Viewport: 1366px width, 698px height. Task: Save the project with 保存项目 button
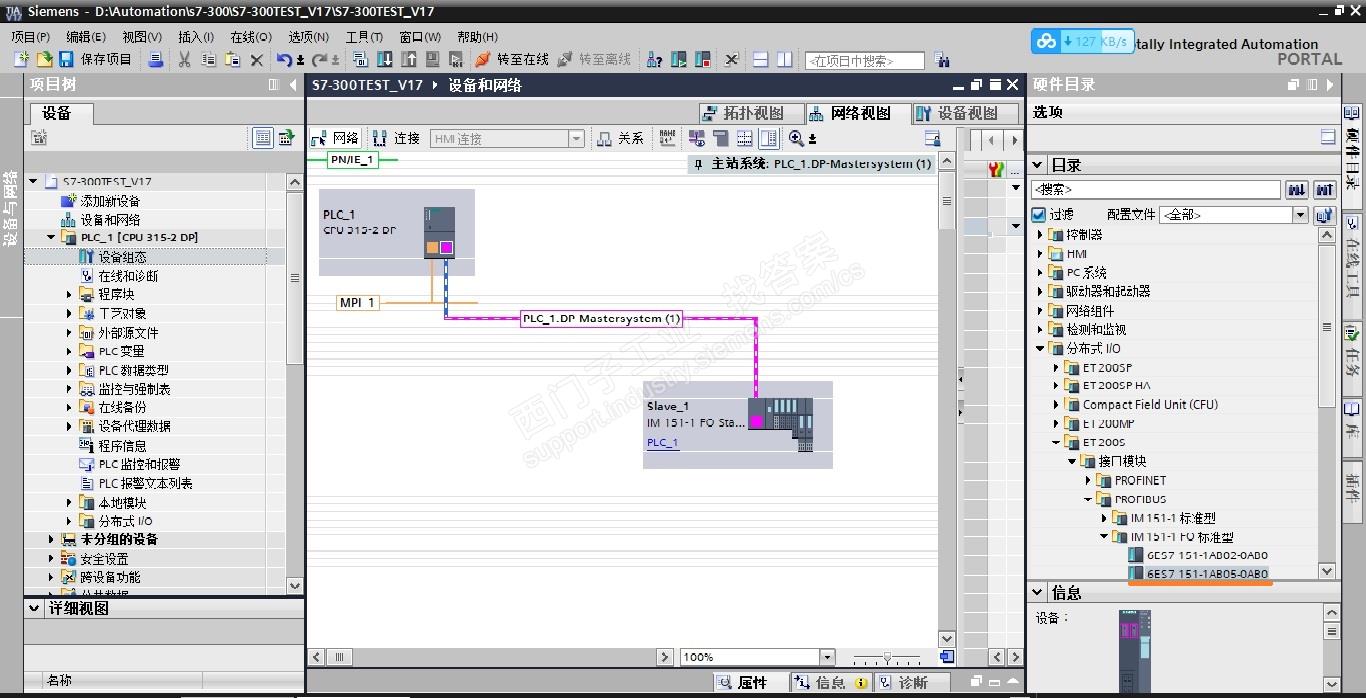(x=97, y=60)
